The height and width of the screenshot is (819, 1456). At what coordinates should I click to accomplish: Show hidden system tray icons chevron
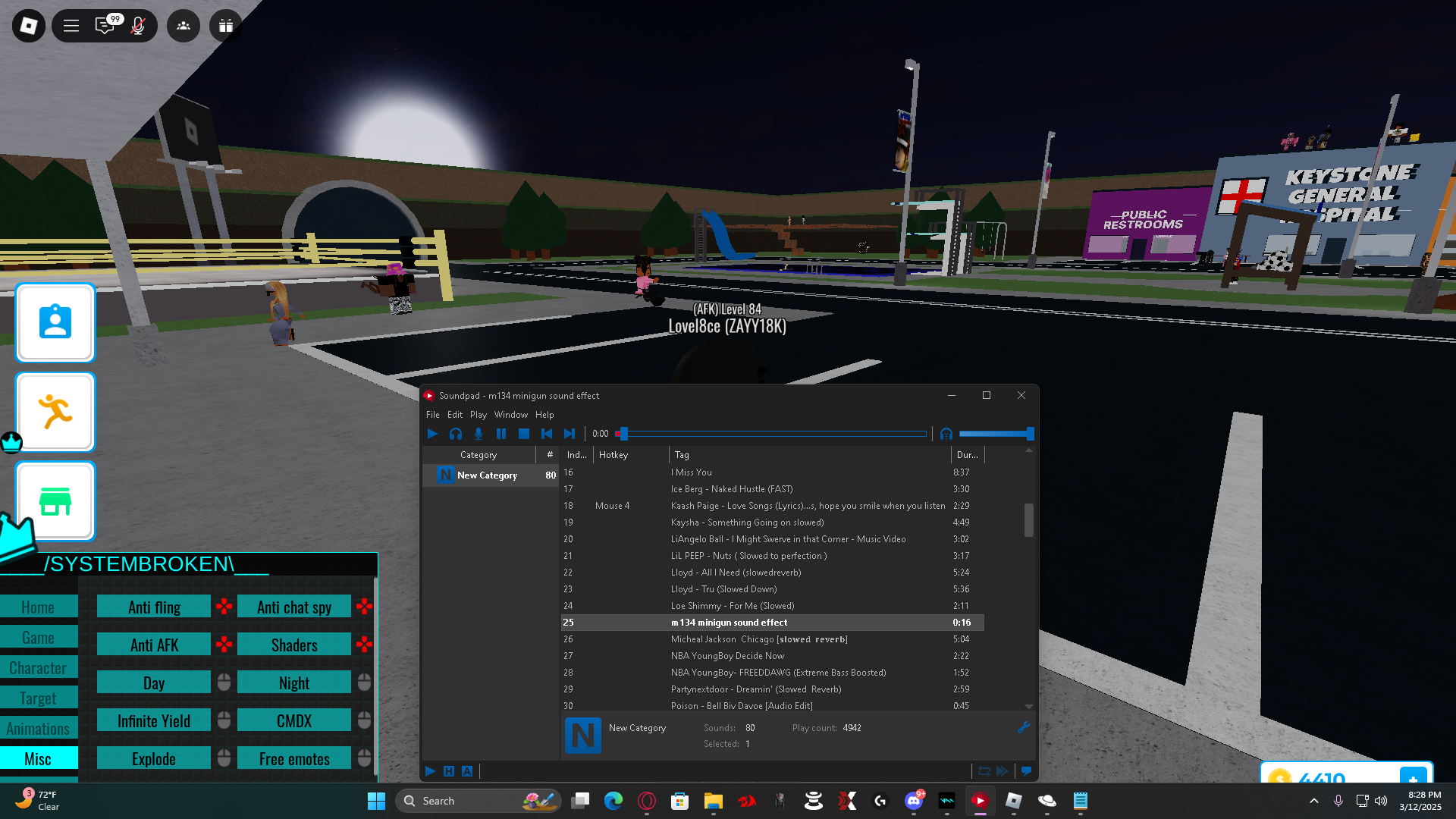coord(1314,801)
